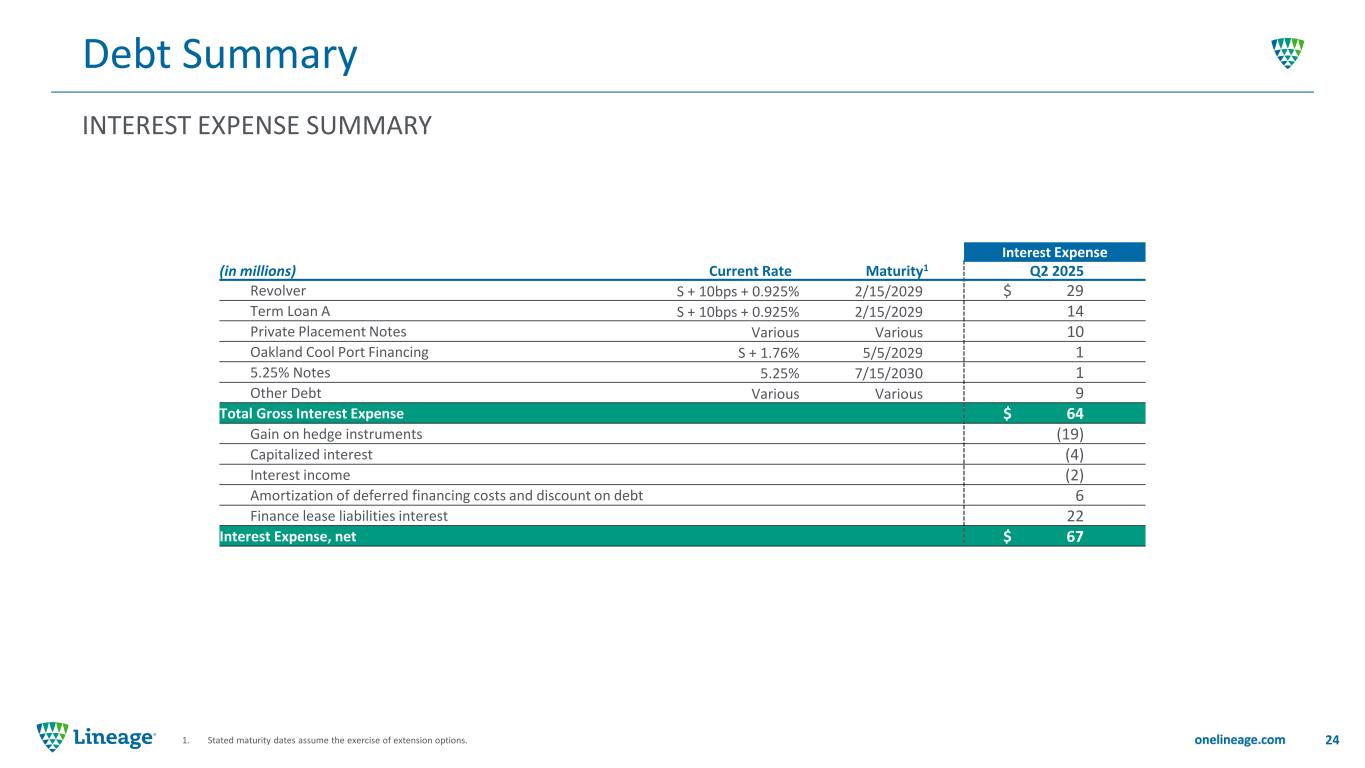Screen dimensions: 1365x768
Task: Click the Lineage shield icon at top right
Action: coord(1287,52)
